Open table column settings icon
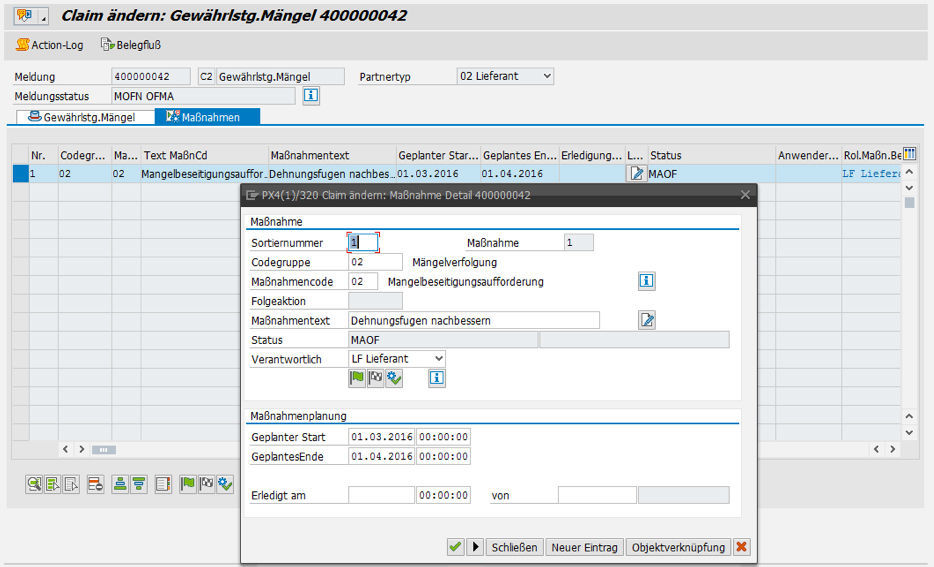The height and width of the screenshot is (567, 934). tap(909, 154)
